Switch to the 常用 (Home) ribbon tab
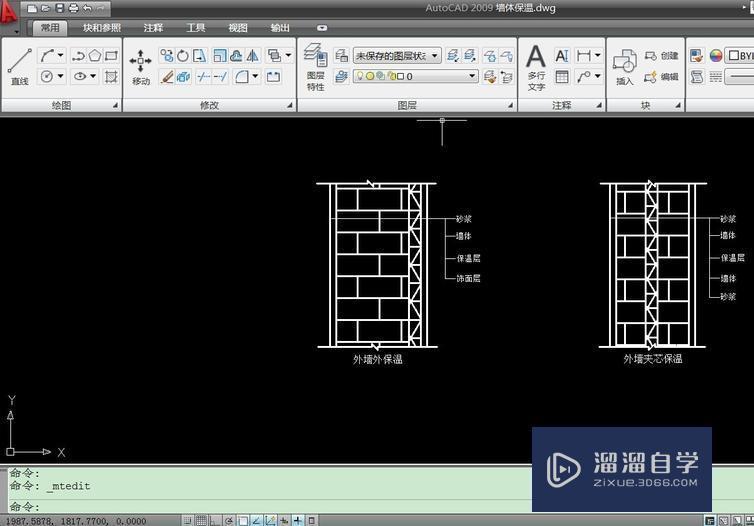Image resolution: width=754 pixels, height=526 pixels. (x=50, y=28)
